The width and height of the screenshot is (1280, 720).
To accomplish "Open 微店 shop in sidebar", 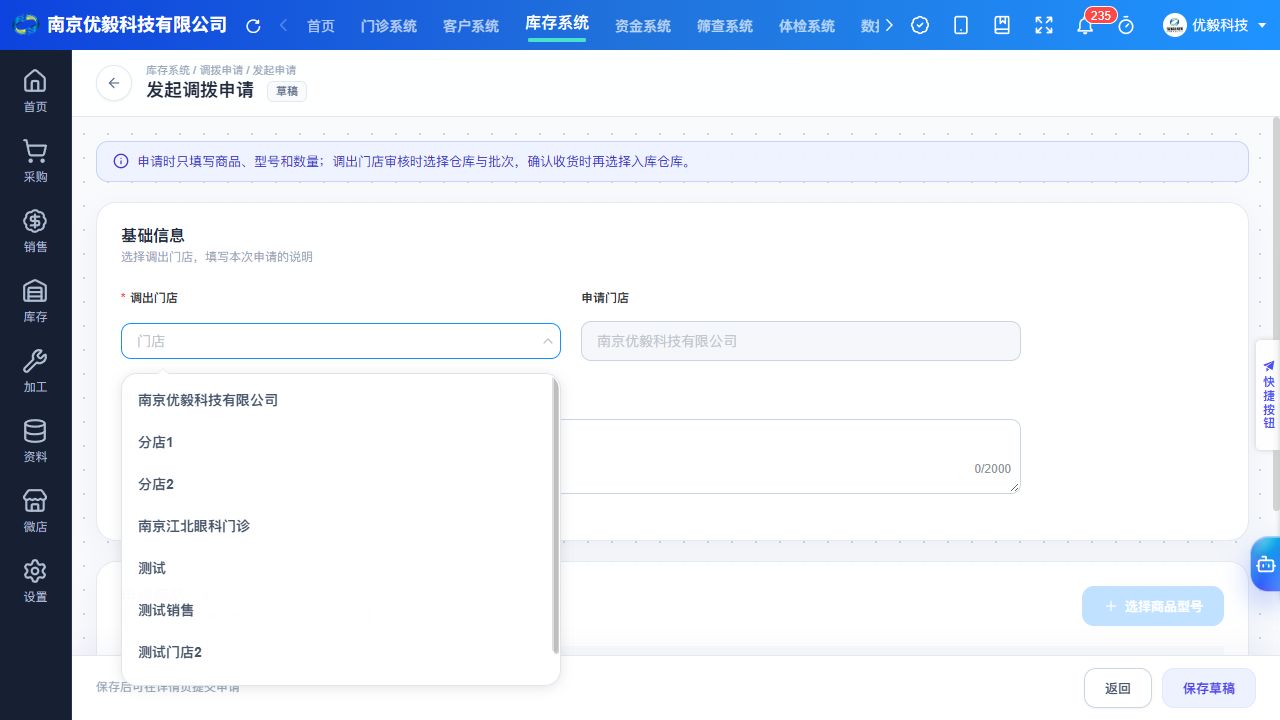I will (x=35, y=511).
